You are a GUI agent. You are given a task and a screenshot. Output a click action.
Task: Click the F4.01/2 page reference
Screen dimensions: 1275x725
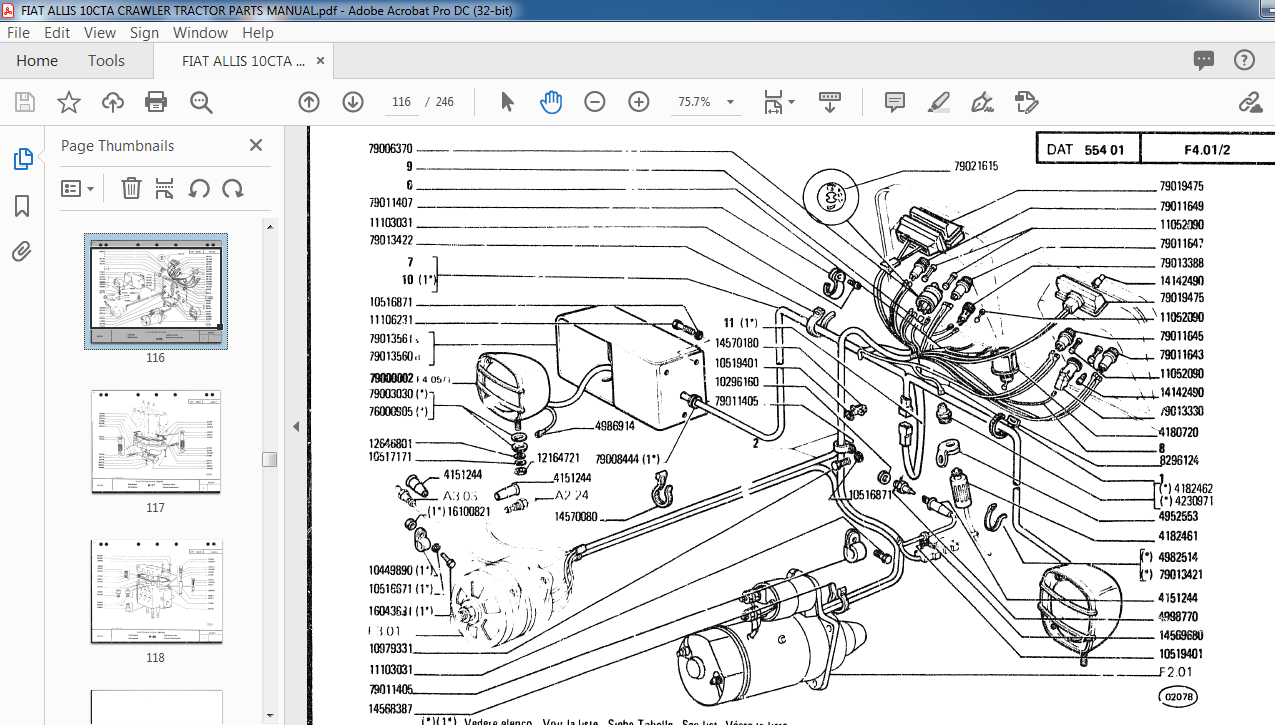(1207, 150)
